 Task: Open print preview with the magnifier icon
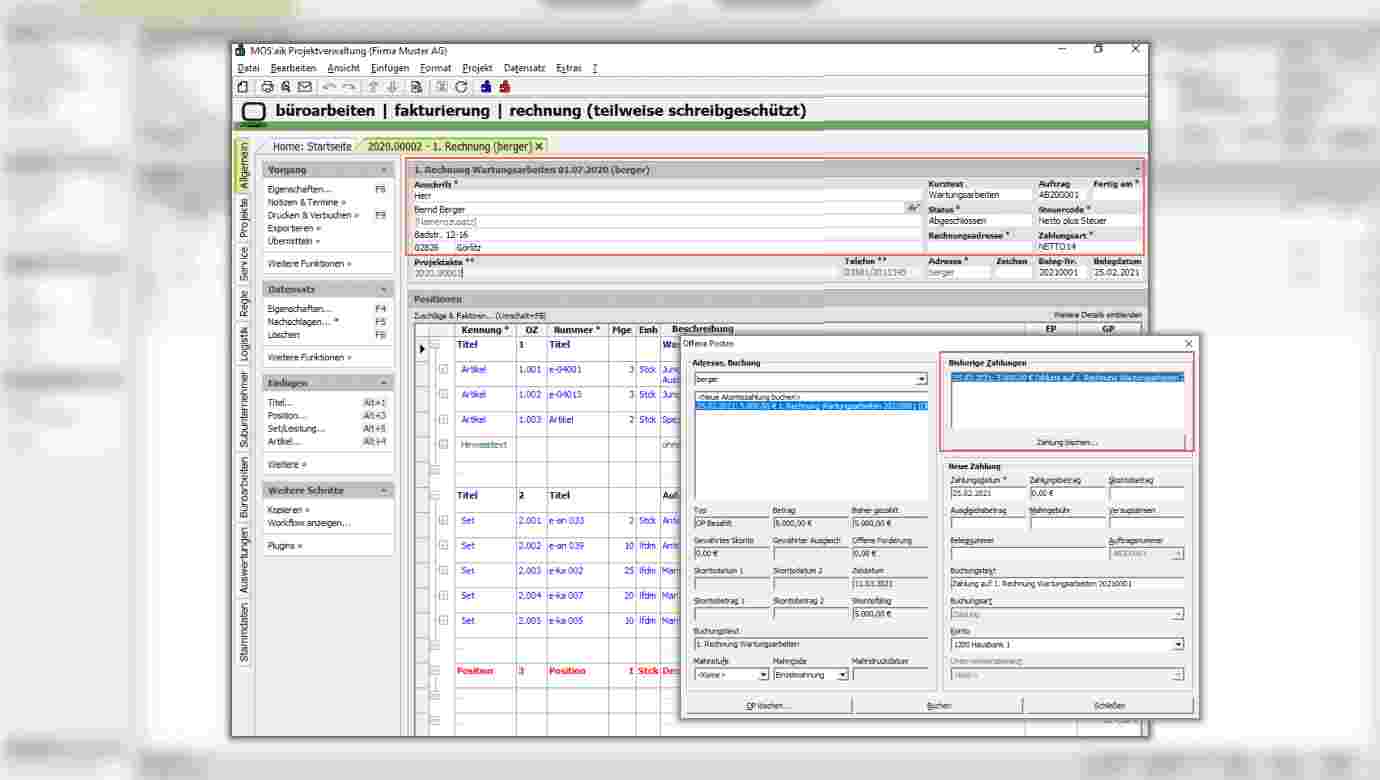pyautogui.click(x=286, y=87)
